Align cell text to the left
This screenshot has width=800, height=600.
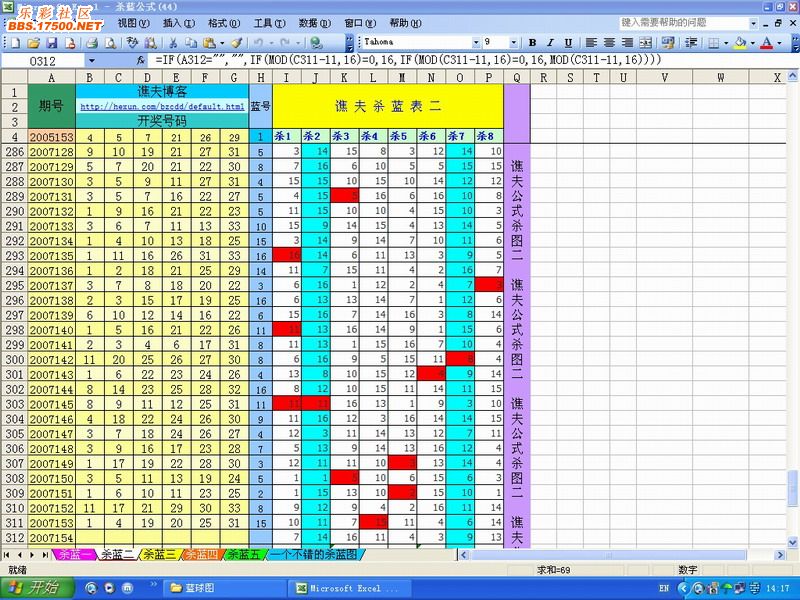591,42
